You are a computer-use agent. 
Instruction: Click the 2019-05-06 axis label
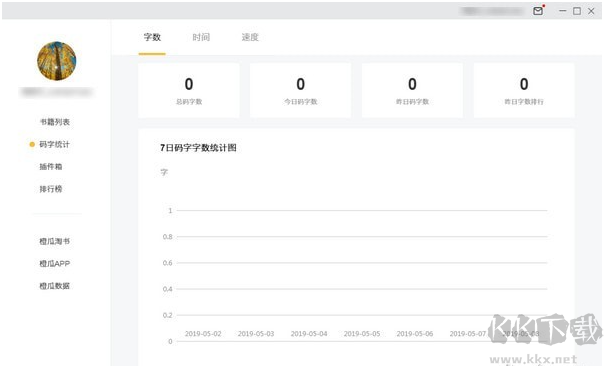415,334
